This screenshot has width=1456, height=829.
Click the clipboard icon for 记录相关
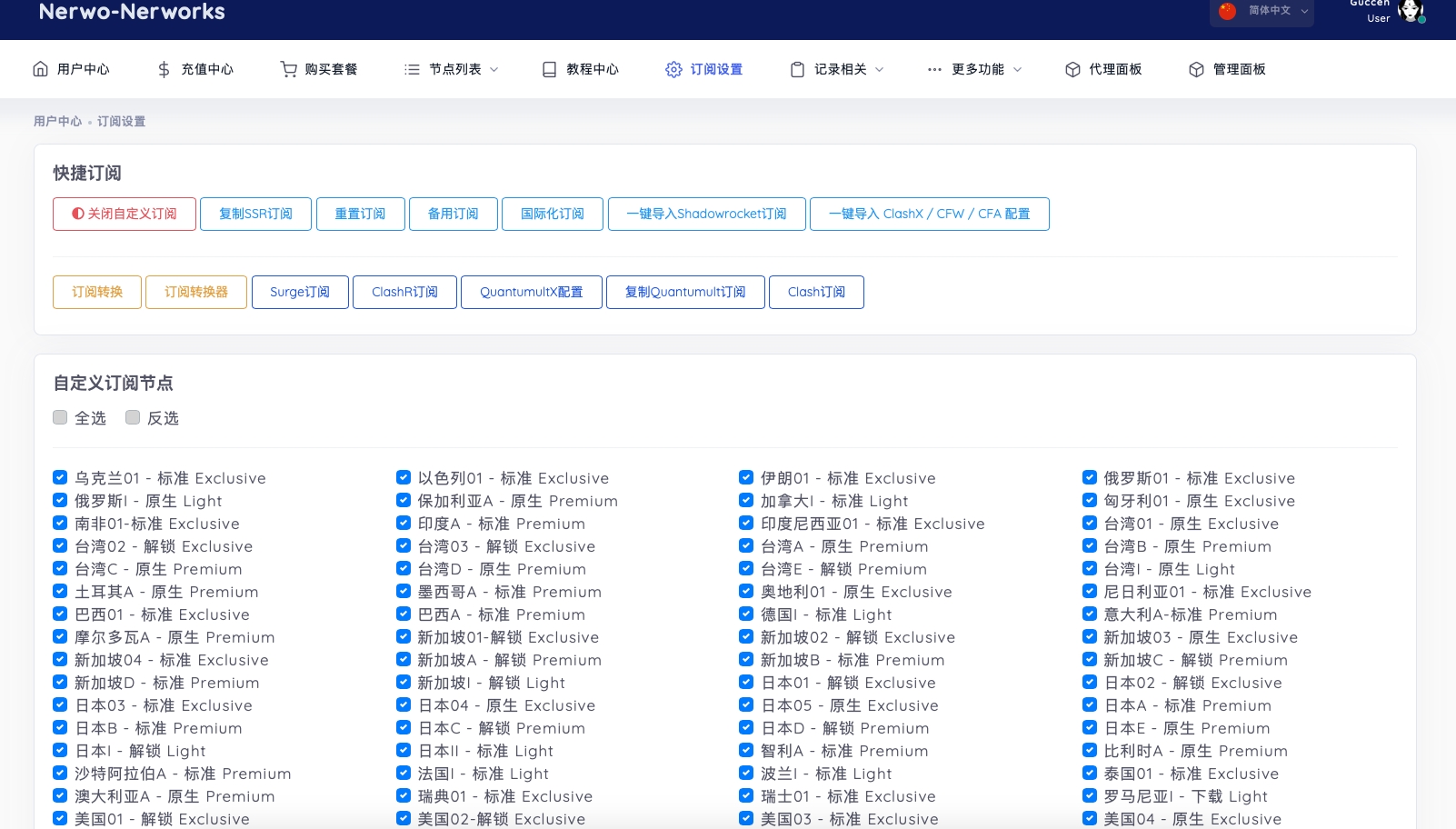pos(797,69)
